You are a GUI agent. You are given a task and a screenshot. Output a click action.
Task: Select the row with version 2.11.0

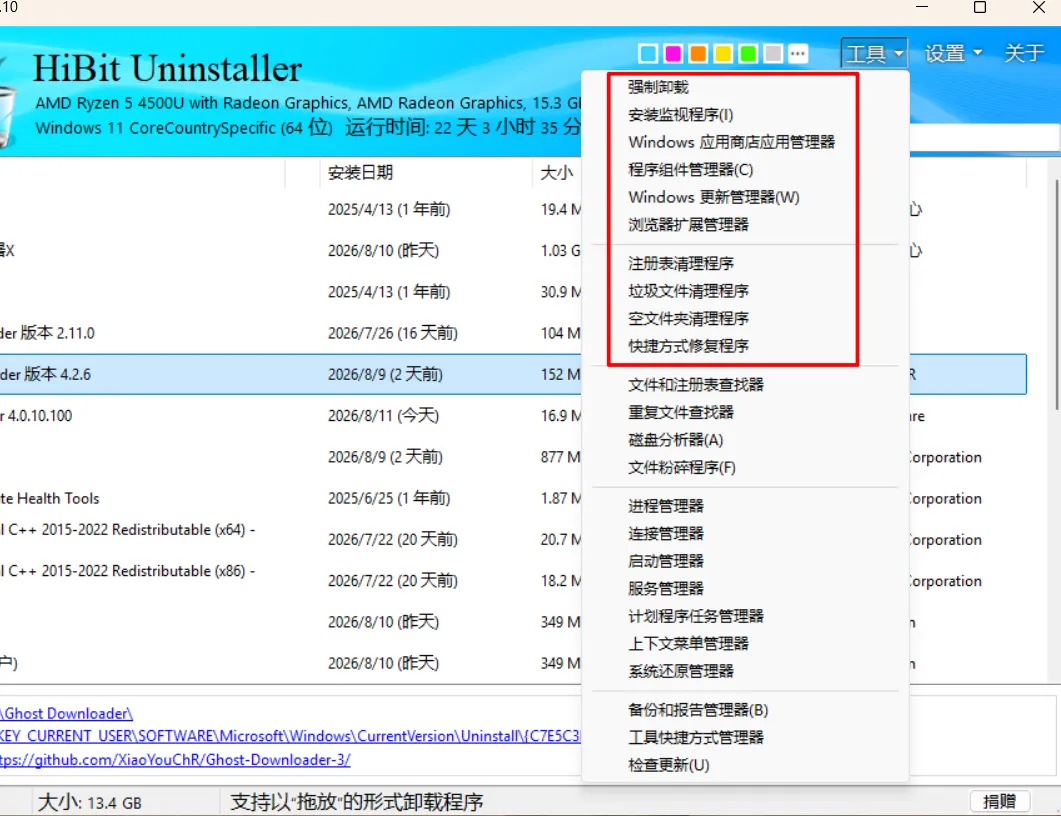(x=291, y=333)
